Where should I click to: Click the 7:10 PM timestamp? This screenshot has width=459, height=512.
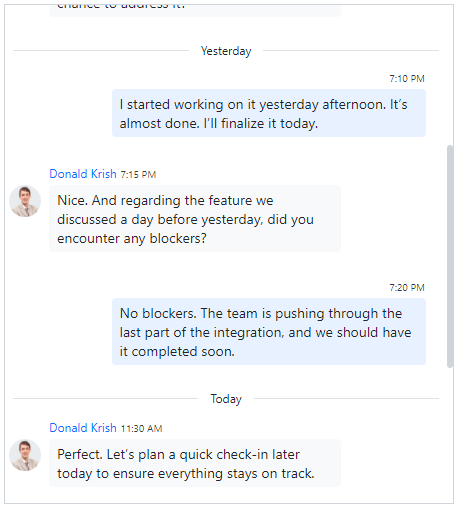(x=407, y=79)
